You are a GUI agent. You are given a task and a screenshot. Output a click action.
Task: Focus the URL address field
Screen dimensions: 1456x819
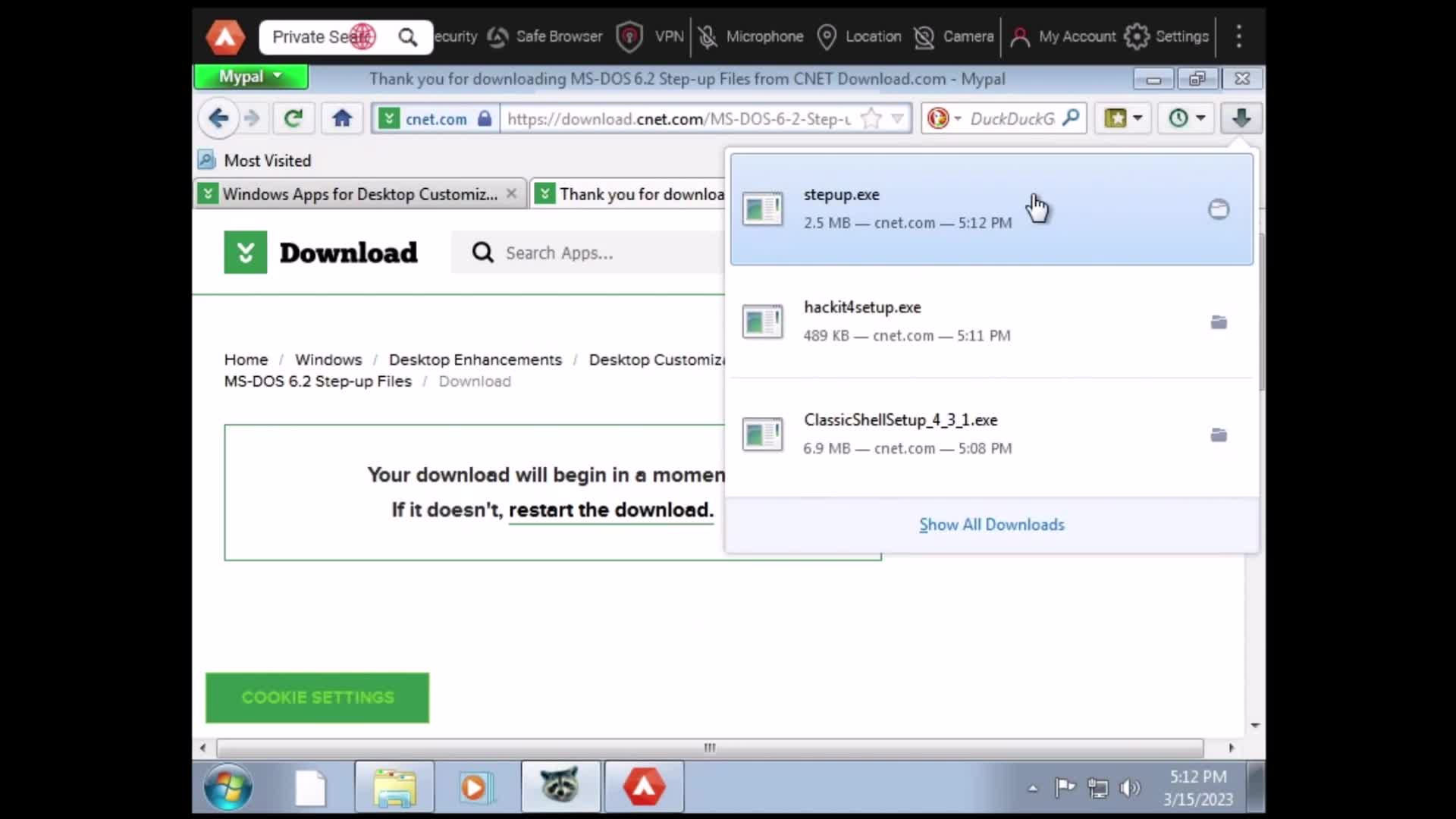click(x=679, y=119)
